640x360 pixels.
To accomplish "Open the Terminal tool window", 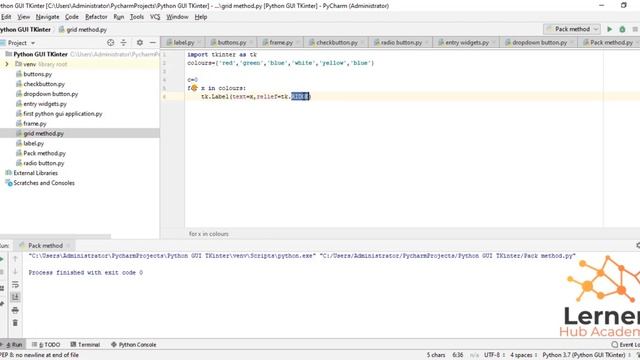I will click(x=85, y=344).
